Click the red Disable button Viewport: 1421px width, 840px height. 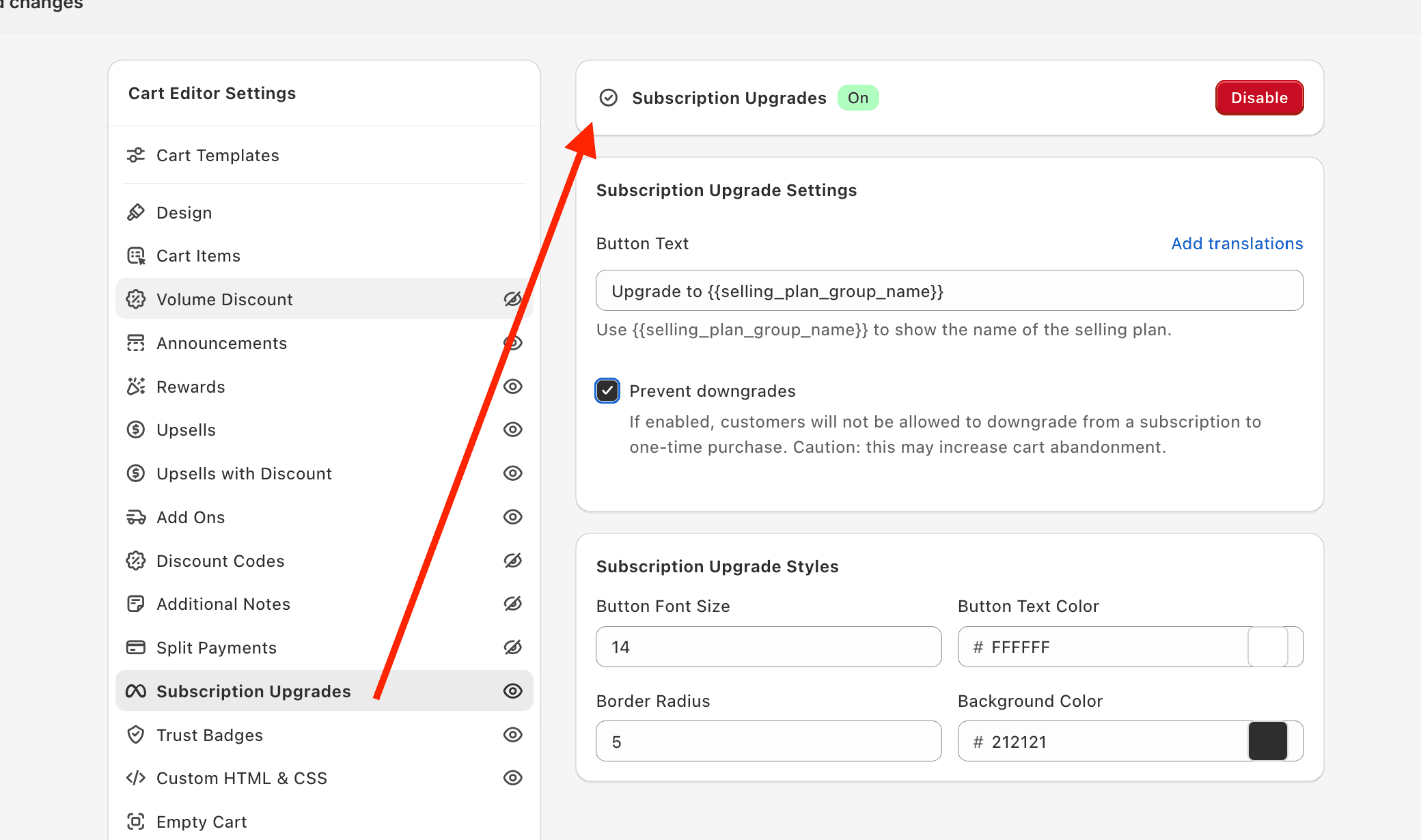pos(1259,98)
